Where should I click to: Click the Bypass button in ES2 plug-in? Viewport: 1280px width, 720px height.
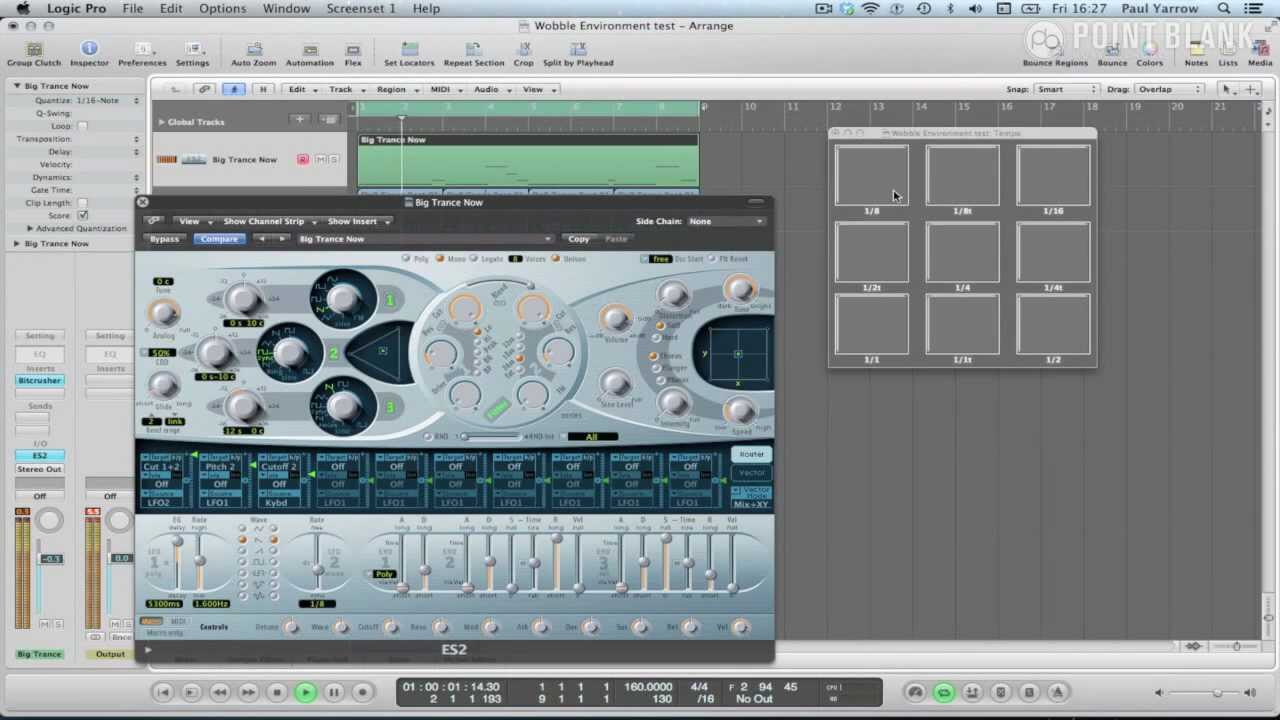164,239
